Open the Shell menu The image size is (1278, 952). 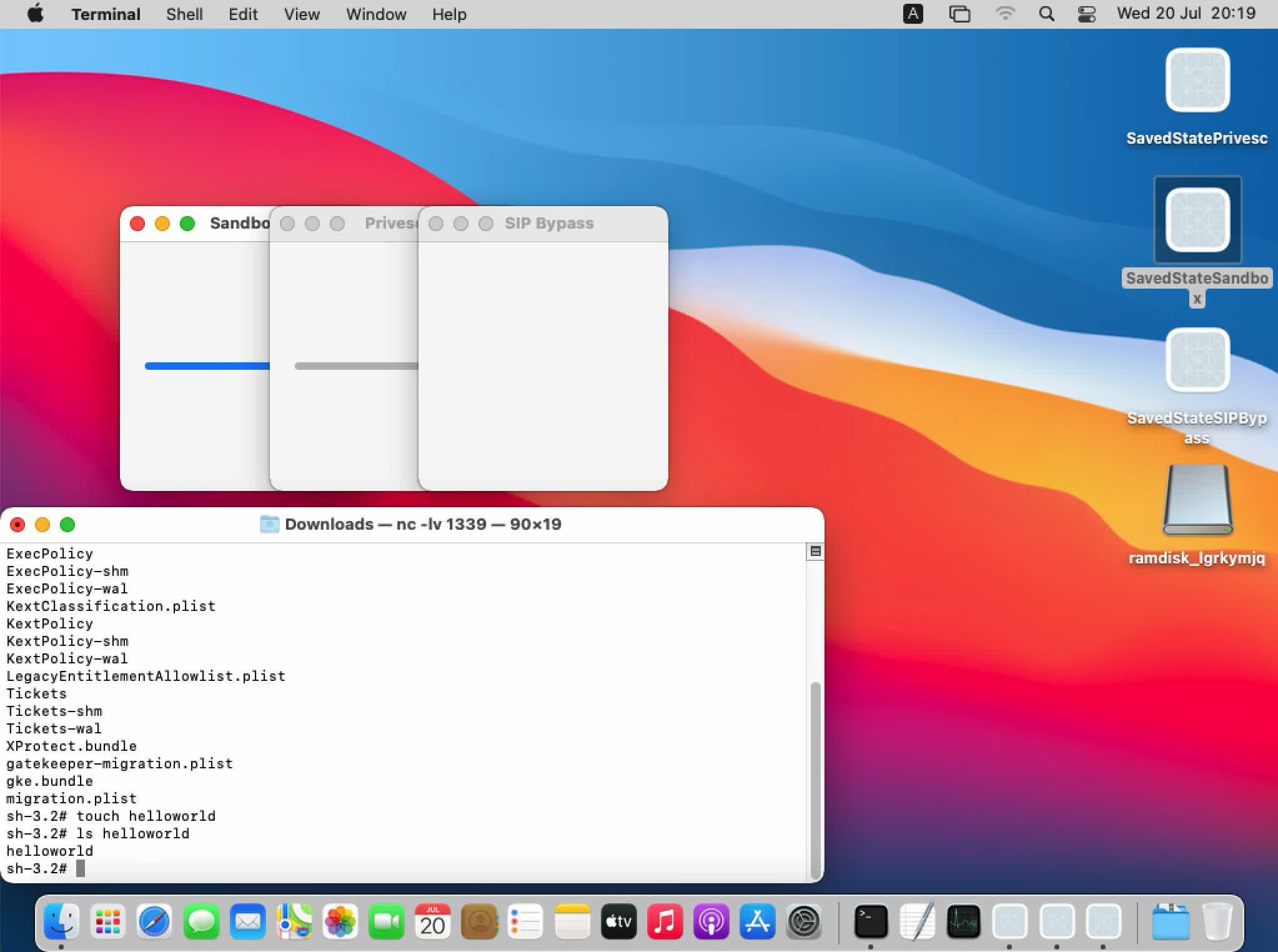coord(184,14)
